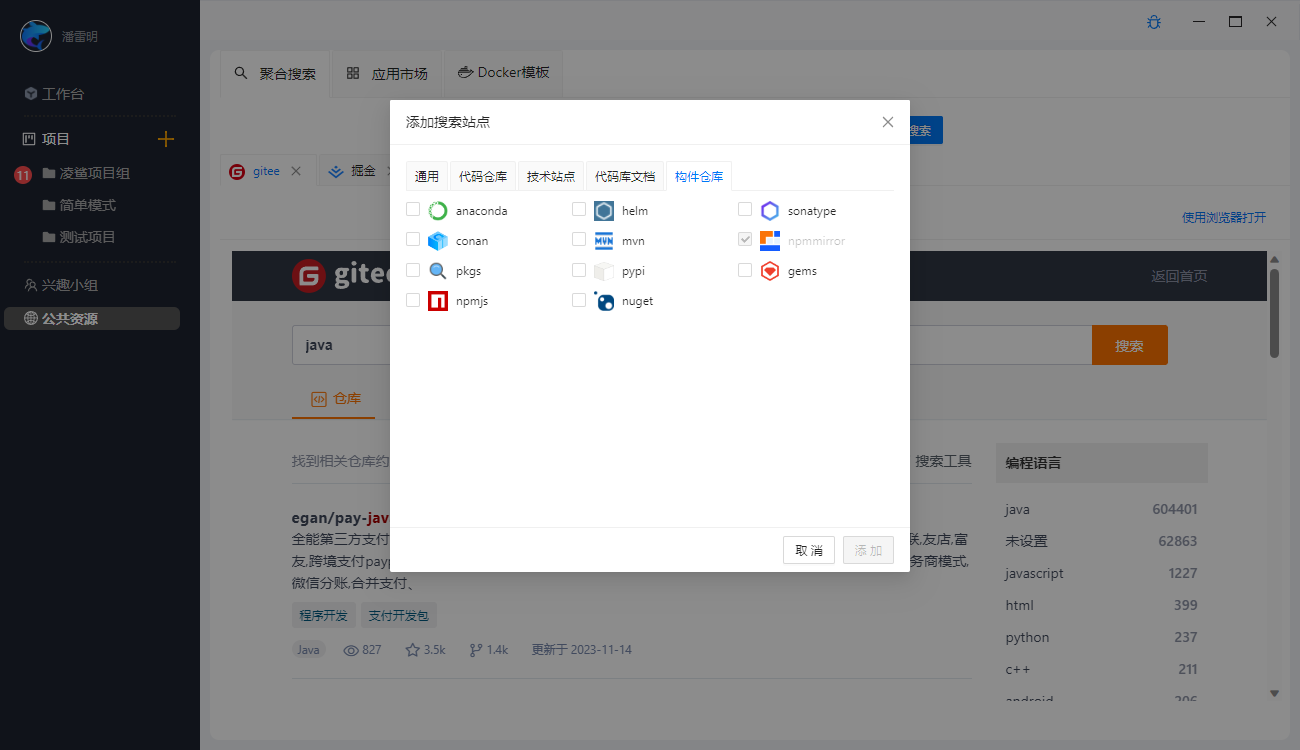Click the bug debug icon in title bar

point(1154,22)
